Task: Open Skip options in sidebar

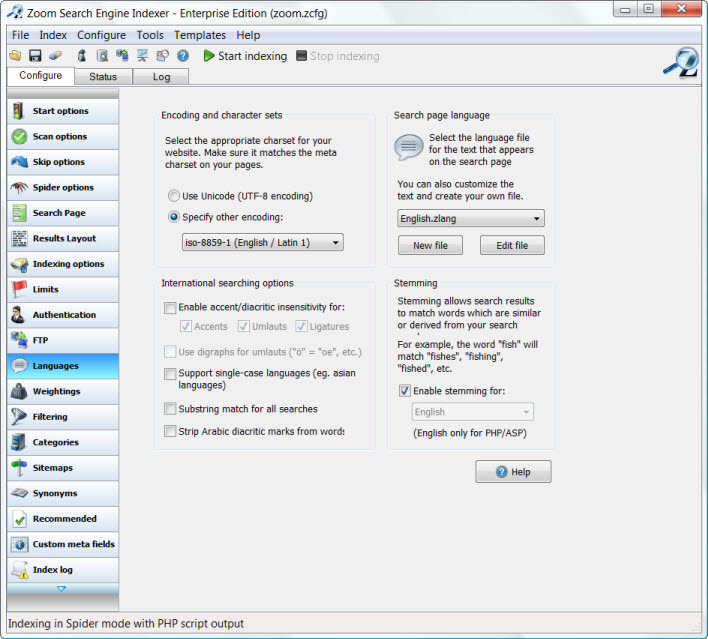Action: (63, 162)
